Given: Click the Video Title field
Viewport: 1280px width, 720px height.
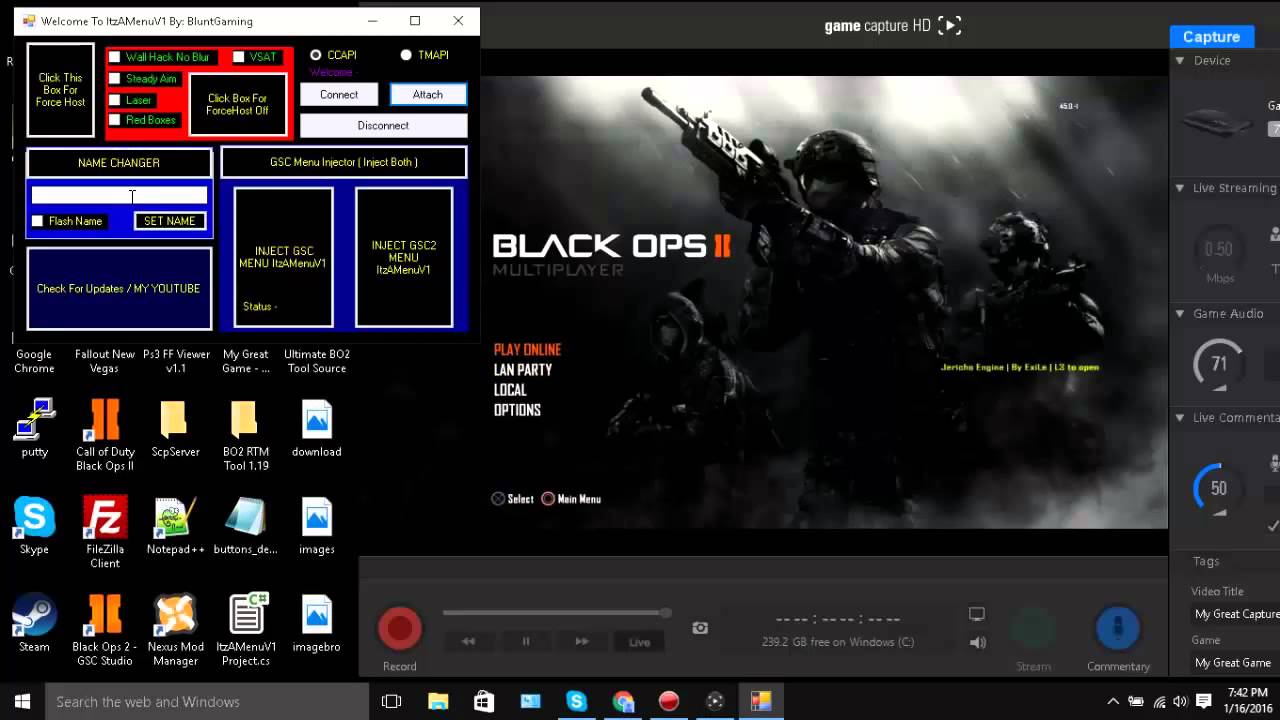Looking at the screenshot, I should [1235, 614].
